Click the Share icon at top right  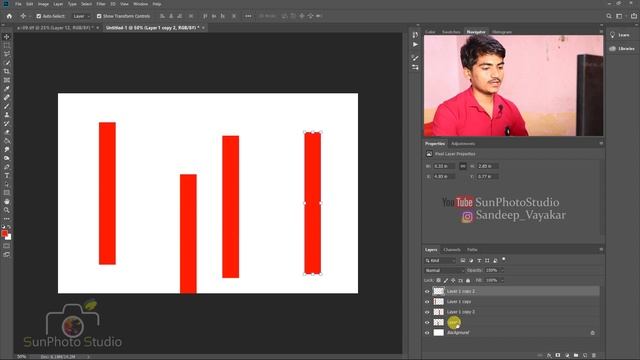tap(634, 16)
